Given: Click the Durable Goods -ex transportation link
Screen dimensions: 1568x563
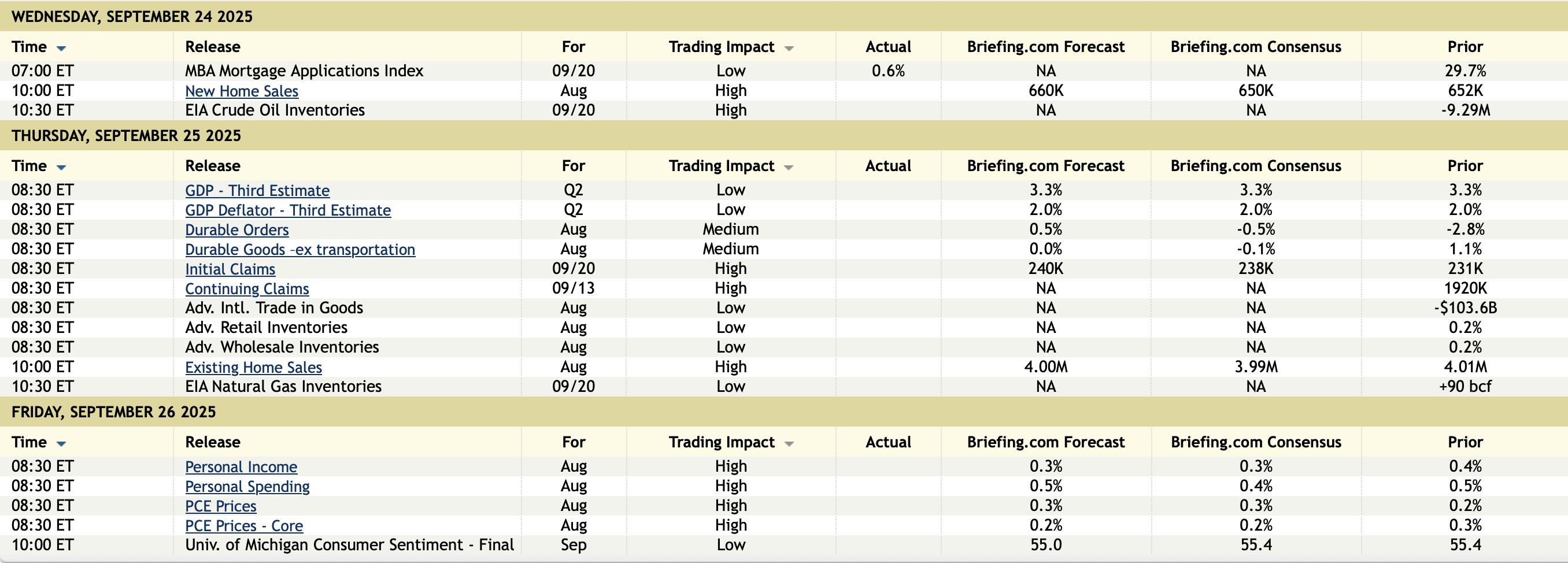Looking at the screenshot, I should [x=300, y=250].
